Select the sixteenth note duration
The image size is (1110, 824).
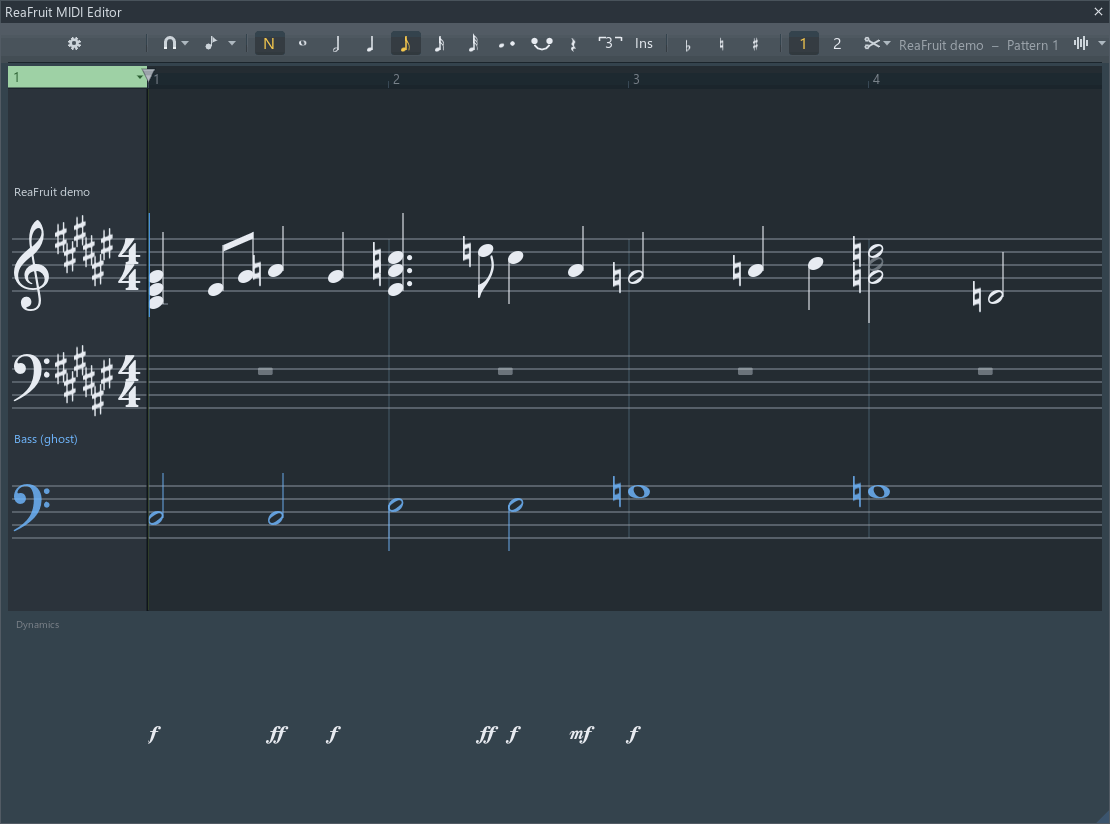tap(440, 44)
